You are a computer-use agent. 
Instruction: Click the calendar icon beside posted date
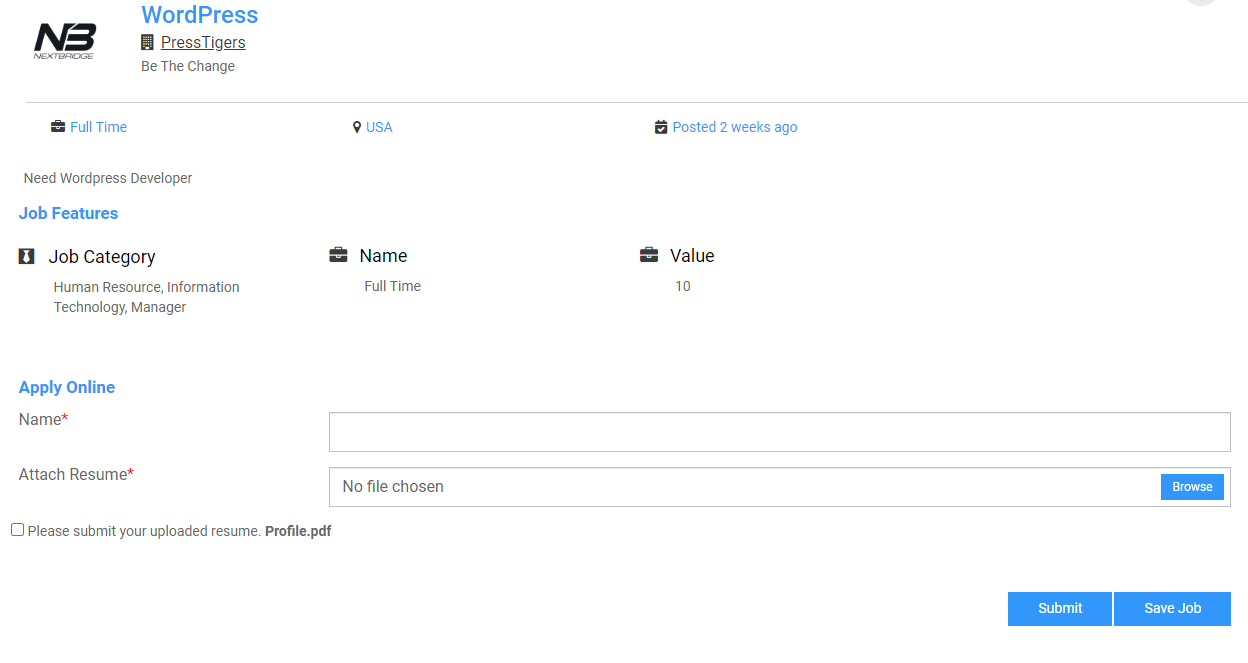(661, 127)
